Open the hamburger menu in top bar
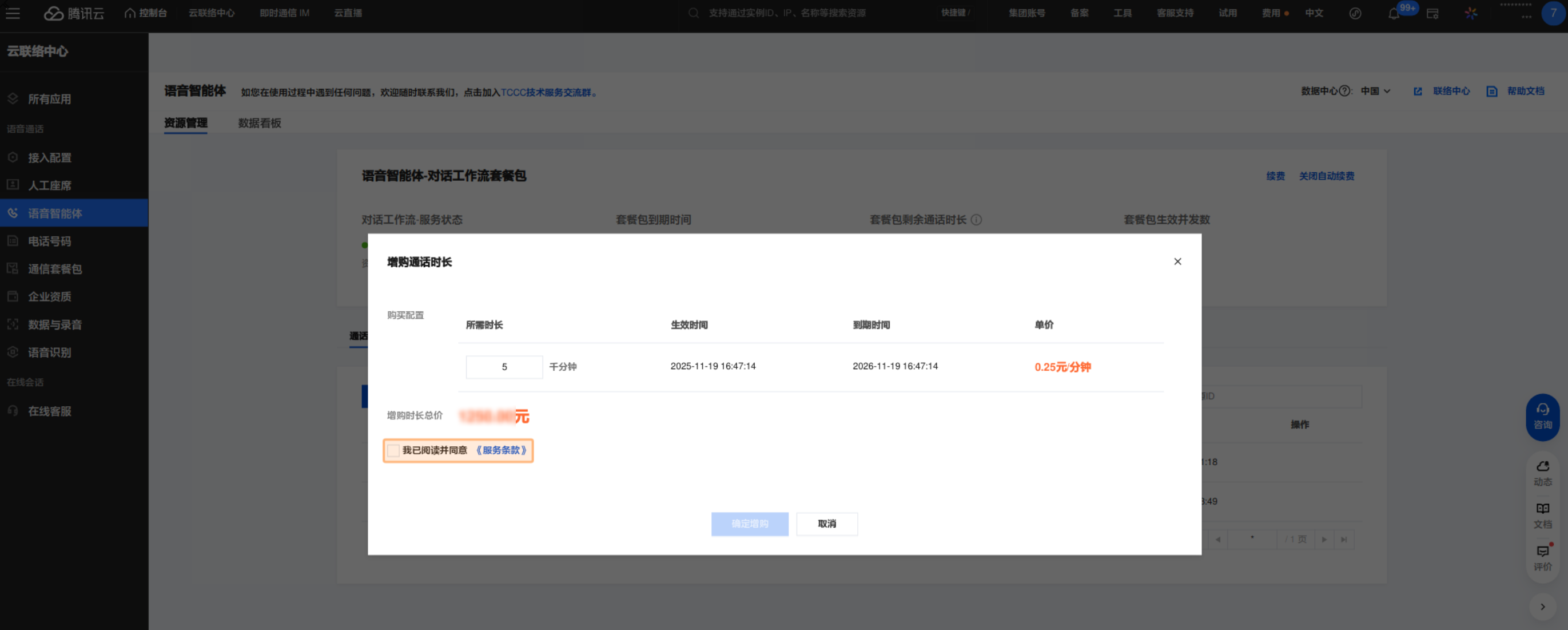Image resolution: width=1568 pixels, height=630 pixels. click(13, 13)
